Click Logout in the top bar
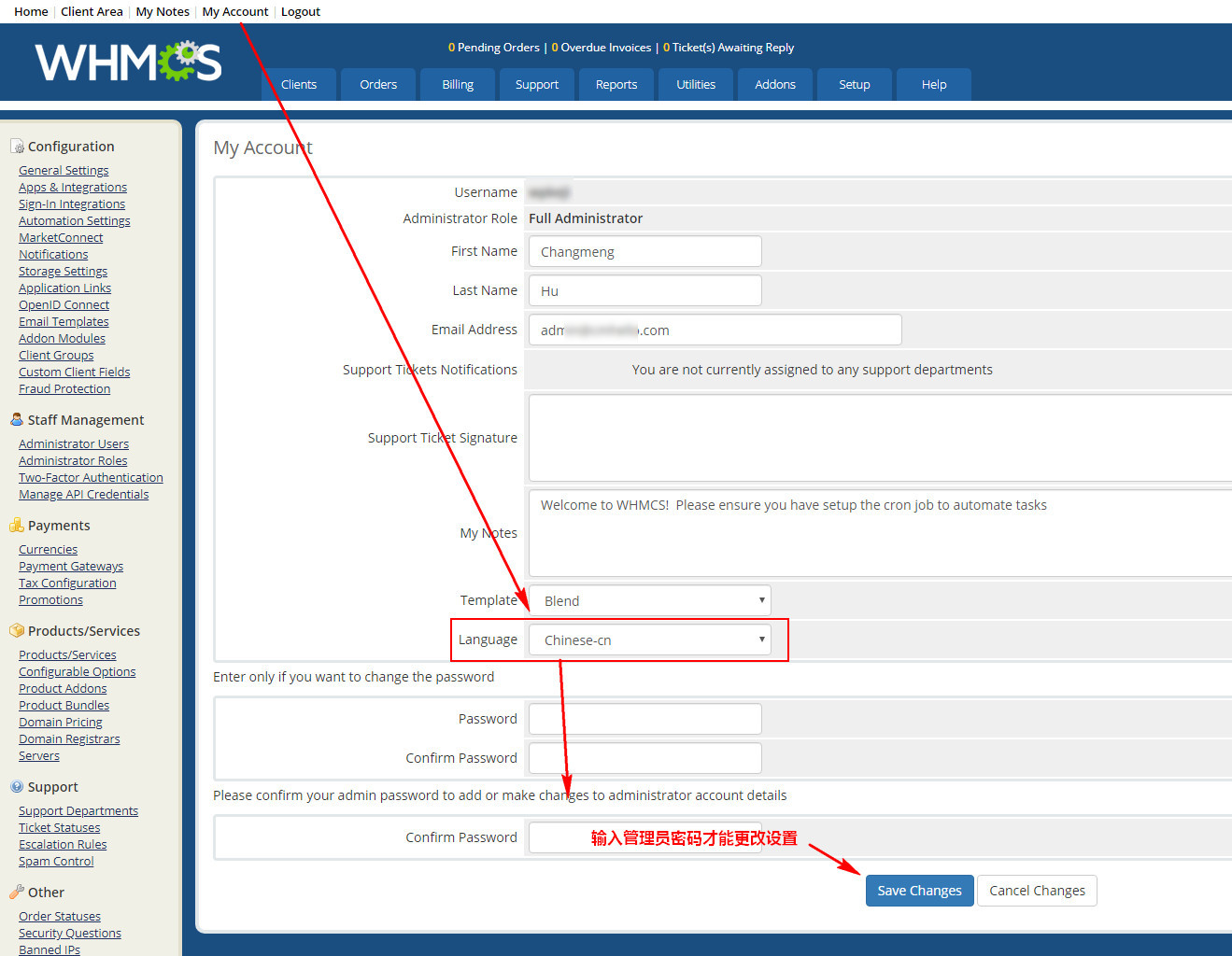1232x956 pixels. click(301, 12)
